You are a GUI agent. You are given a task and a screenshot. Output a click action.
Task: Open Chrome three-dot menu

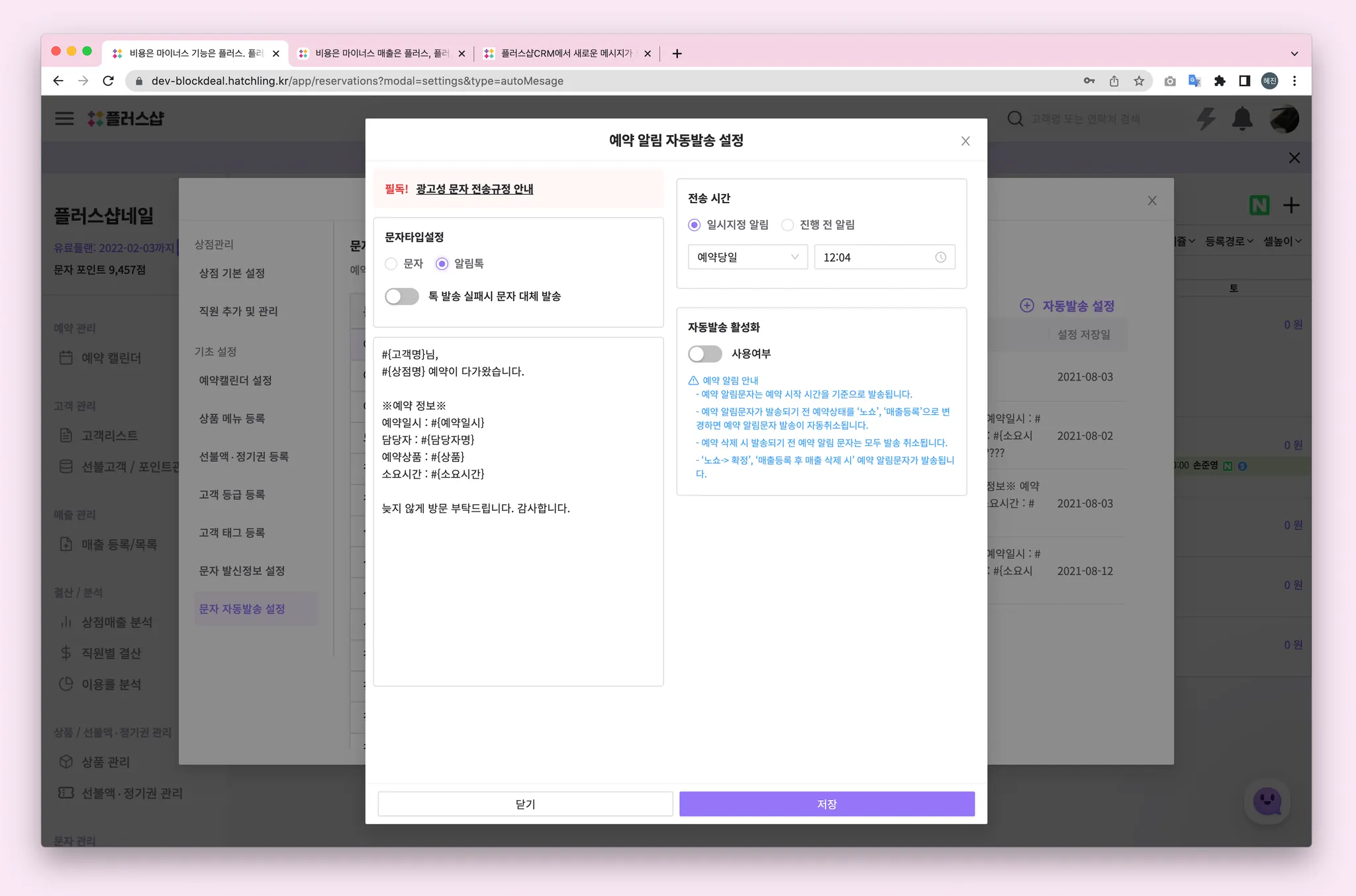point(1294,81)
